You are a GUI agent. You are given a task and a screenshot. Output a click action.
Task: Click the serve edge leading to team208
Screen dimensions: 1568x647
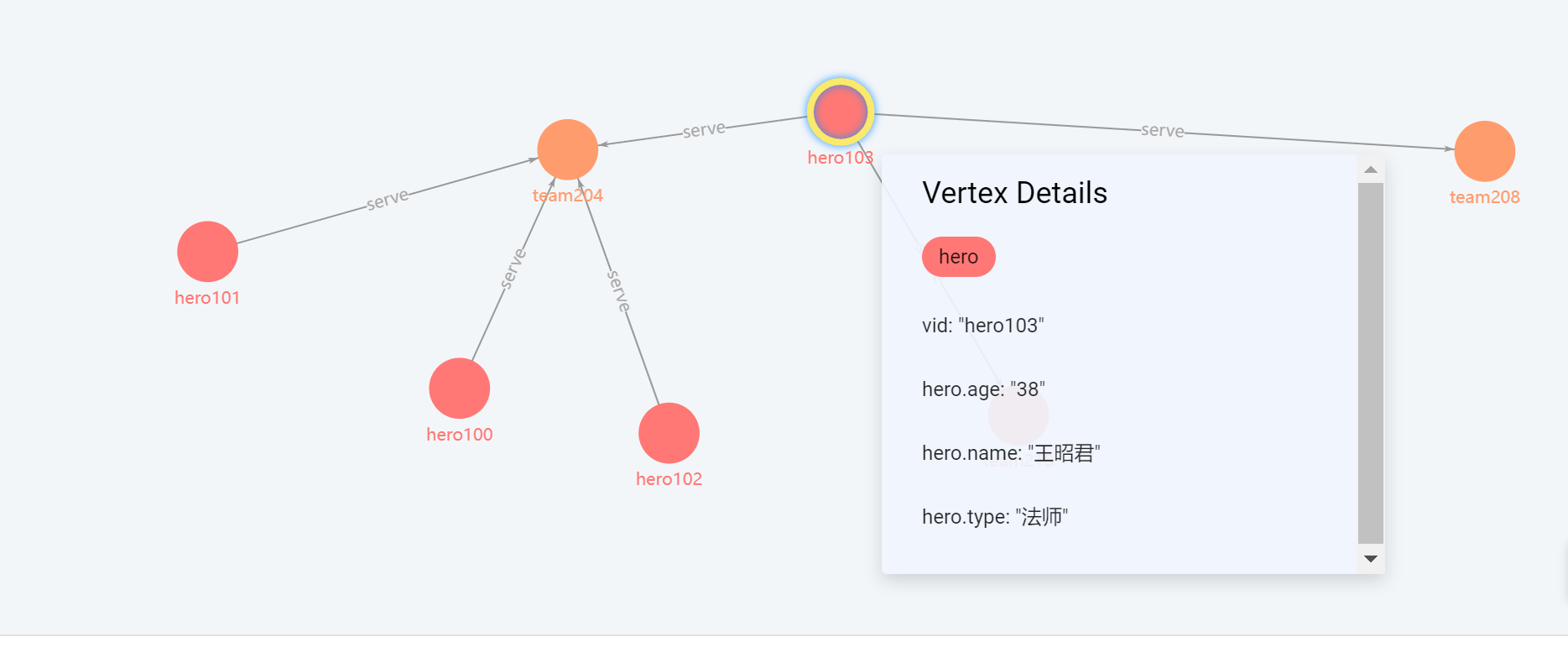(1163, 131)
